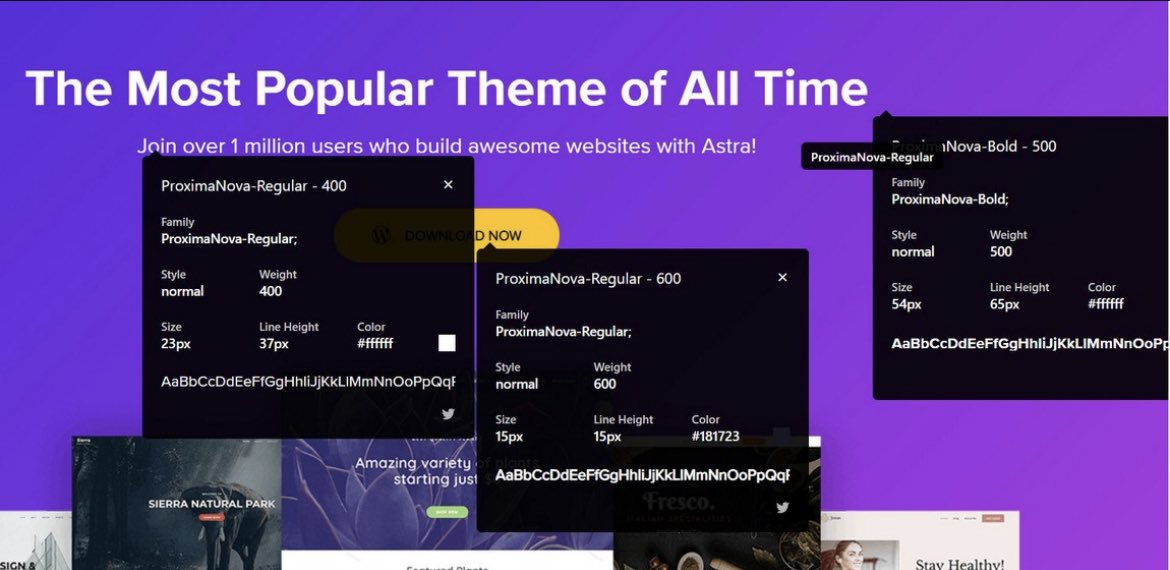Select ProximaNova-Bold - 500 panel title

coord(974,146)
